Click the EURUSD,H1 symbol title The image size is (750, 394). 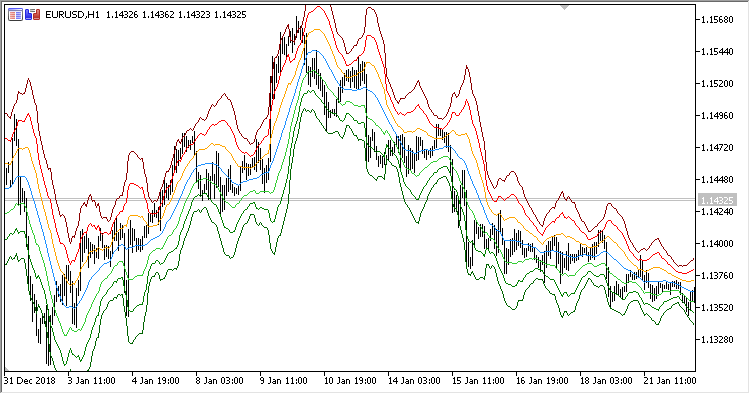[72, 15]
